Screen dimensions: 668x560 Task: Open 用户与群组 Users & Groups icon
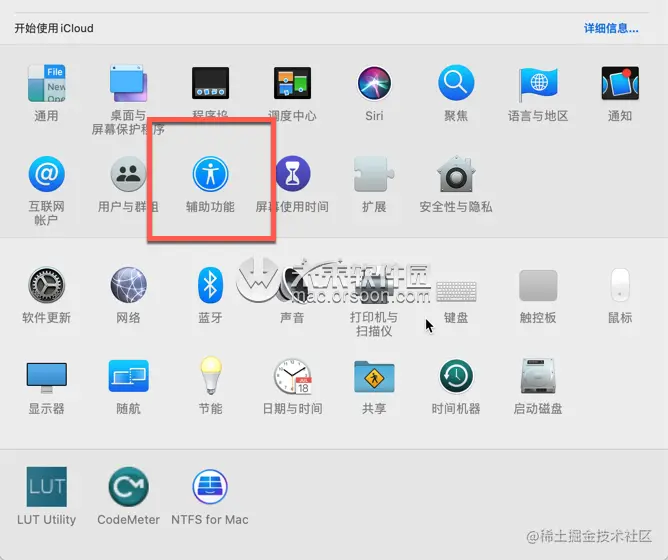coord(128,174)
